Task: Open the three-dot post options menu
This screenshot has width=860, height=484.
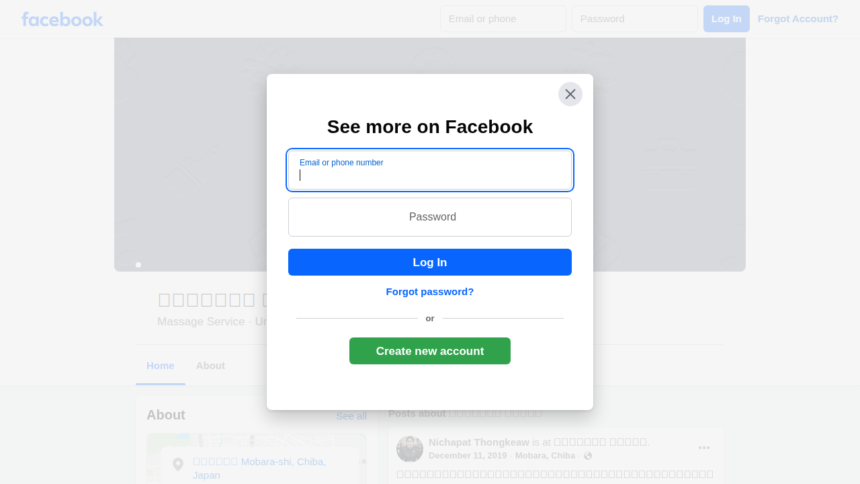Action: point(704,448)
